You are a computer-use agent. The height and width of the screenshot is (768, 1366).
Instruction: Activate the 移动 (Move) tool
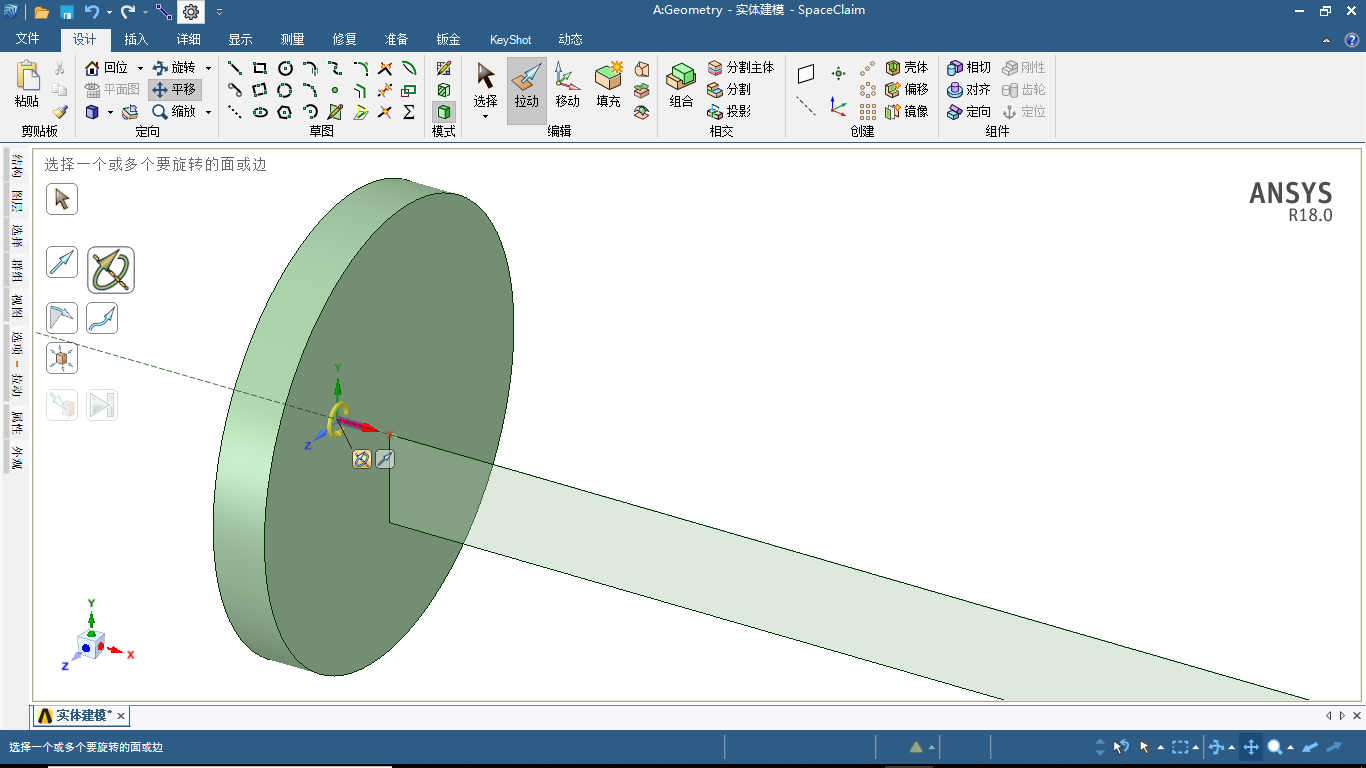pyautogui.click(x=567, y=88)
